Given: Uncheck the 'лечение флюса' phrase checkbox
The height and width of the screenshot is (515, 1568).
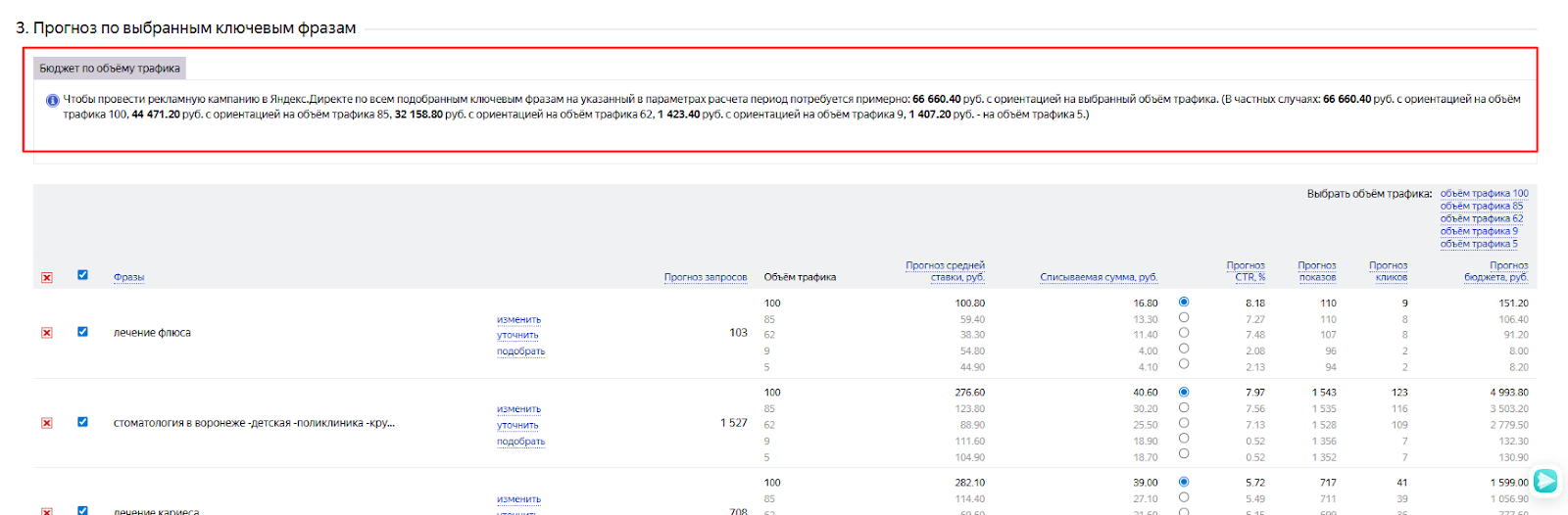Looking at the screenshot, I should tap(82, 332).
